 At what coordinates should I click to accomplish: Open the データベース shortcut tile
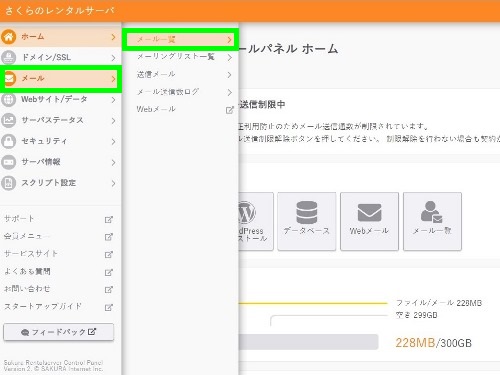[x=307, y=221]
